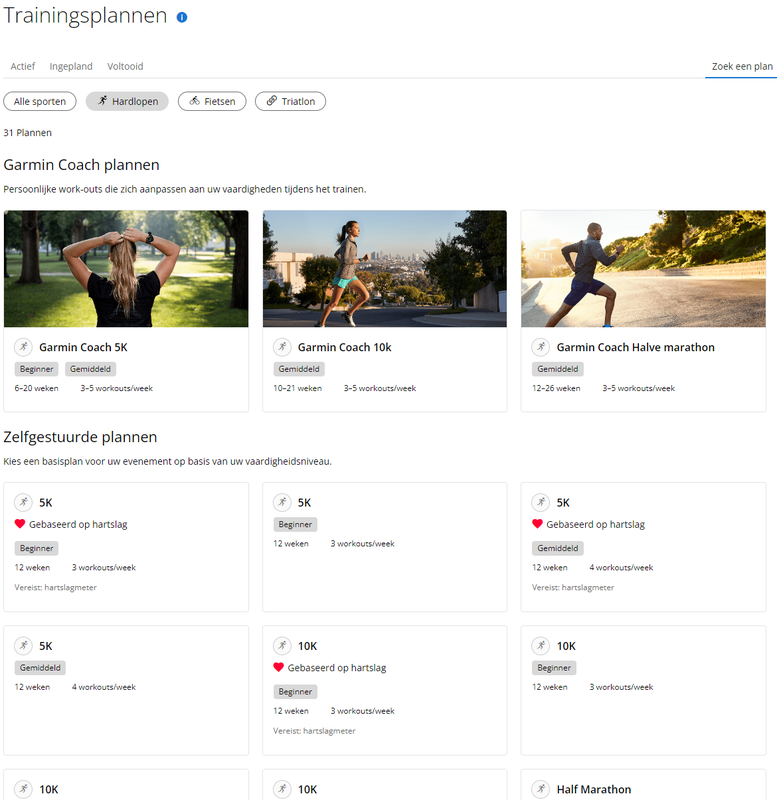The height and width of the screenshot is (800, 777).
Task: Select the Zoek een plan tab
Action: [742, 66]
